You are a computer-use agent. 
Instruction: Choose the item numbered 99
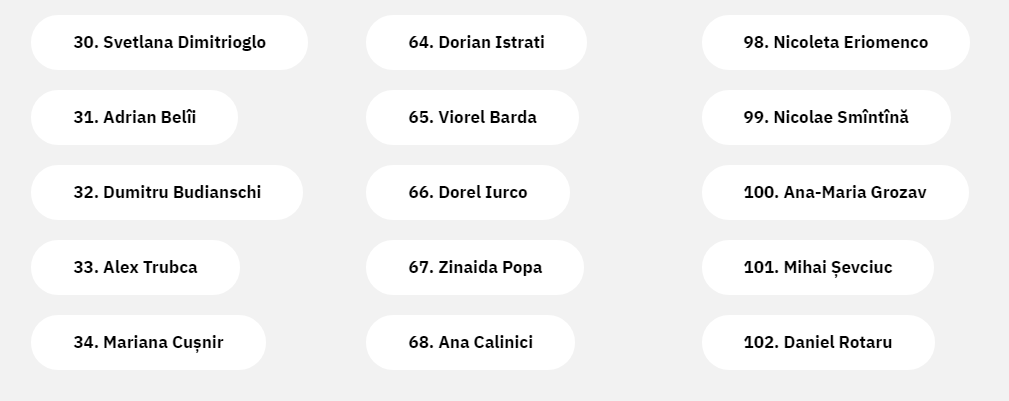(826, 118)
